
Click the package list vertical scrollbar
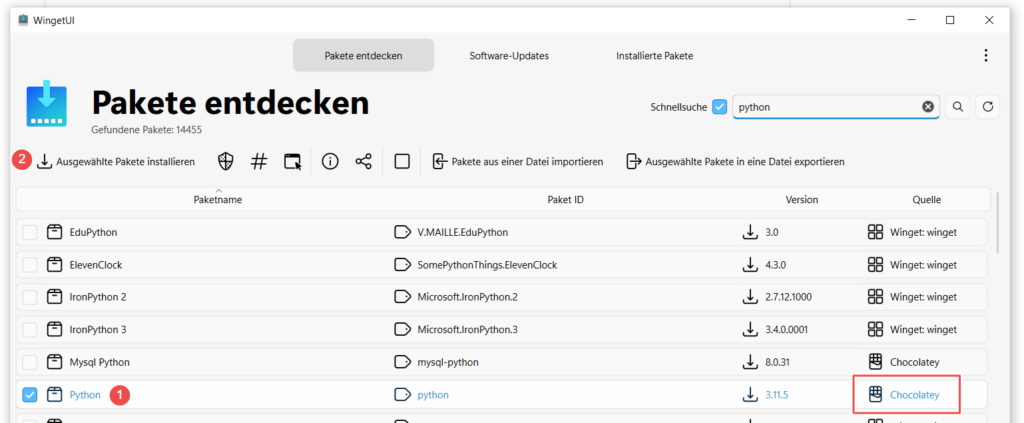(x=998, y=222)
